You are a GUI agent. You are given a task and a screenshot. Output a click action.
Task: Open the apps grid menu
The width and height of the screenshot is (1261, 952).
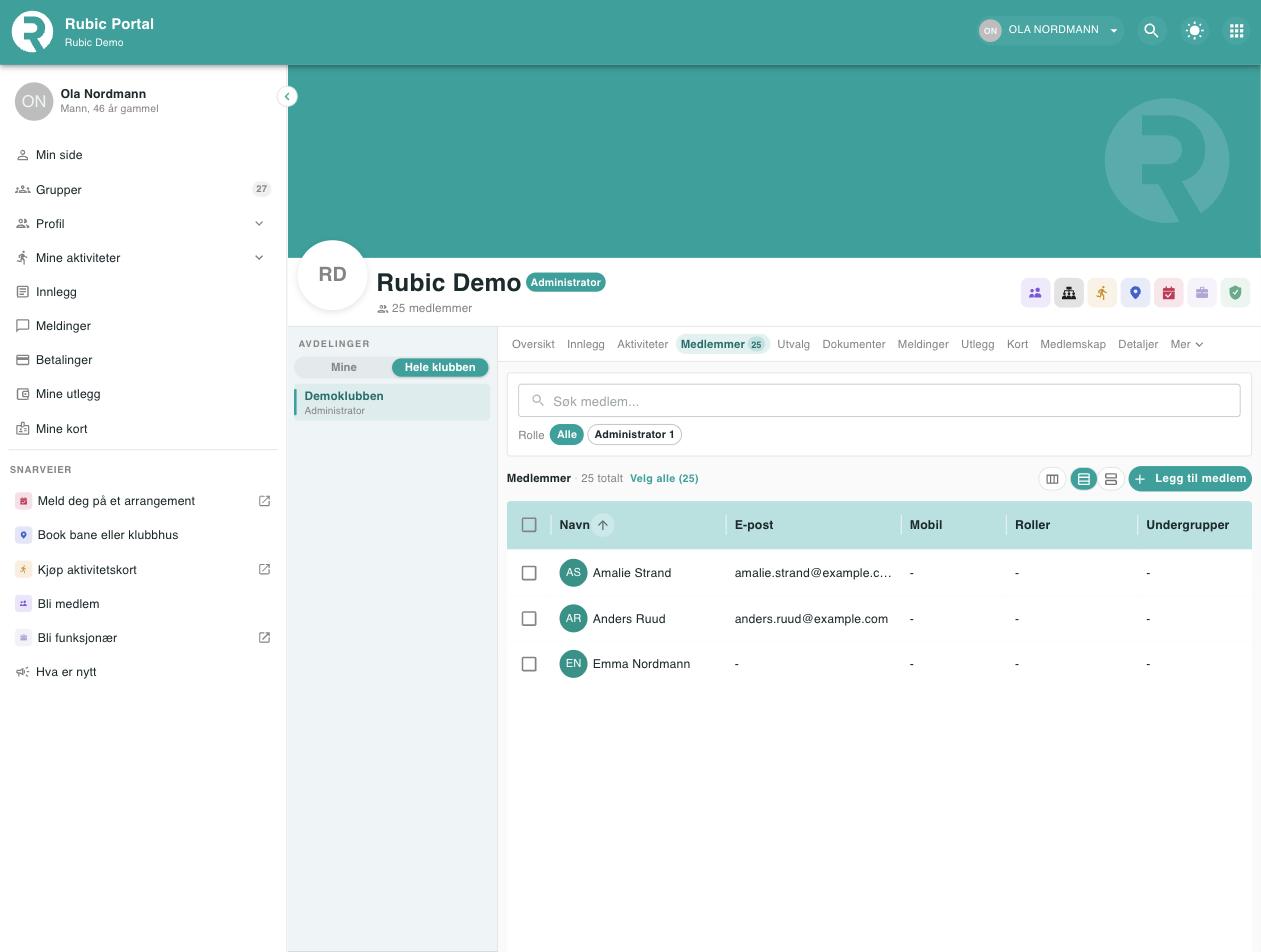(x=1236, y=31)
